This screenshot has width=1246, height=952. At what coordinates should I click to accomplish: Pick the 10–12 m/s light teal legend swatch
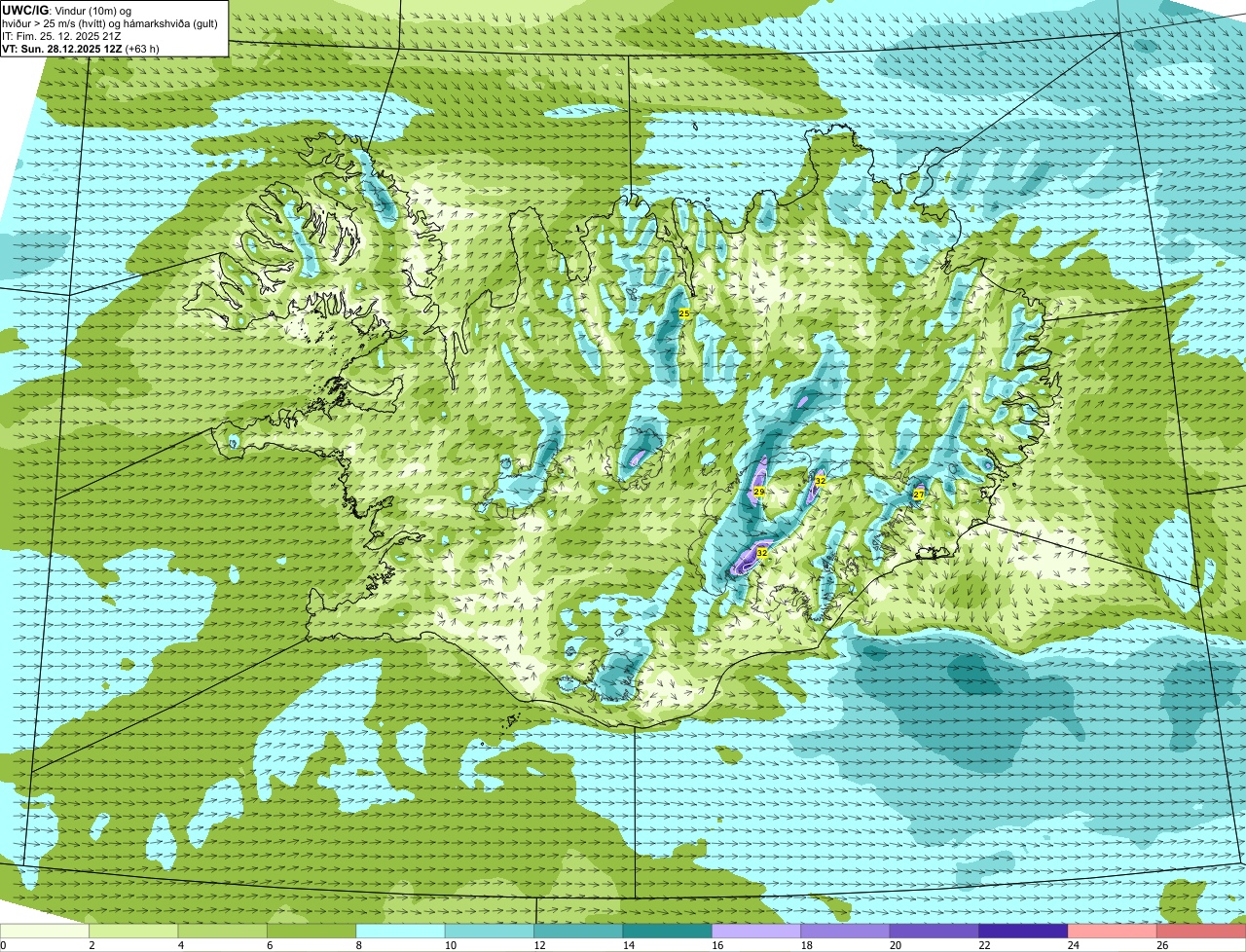(490, 932)
